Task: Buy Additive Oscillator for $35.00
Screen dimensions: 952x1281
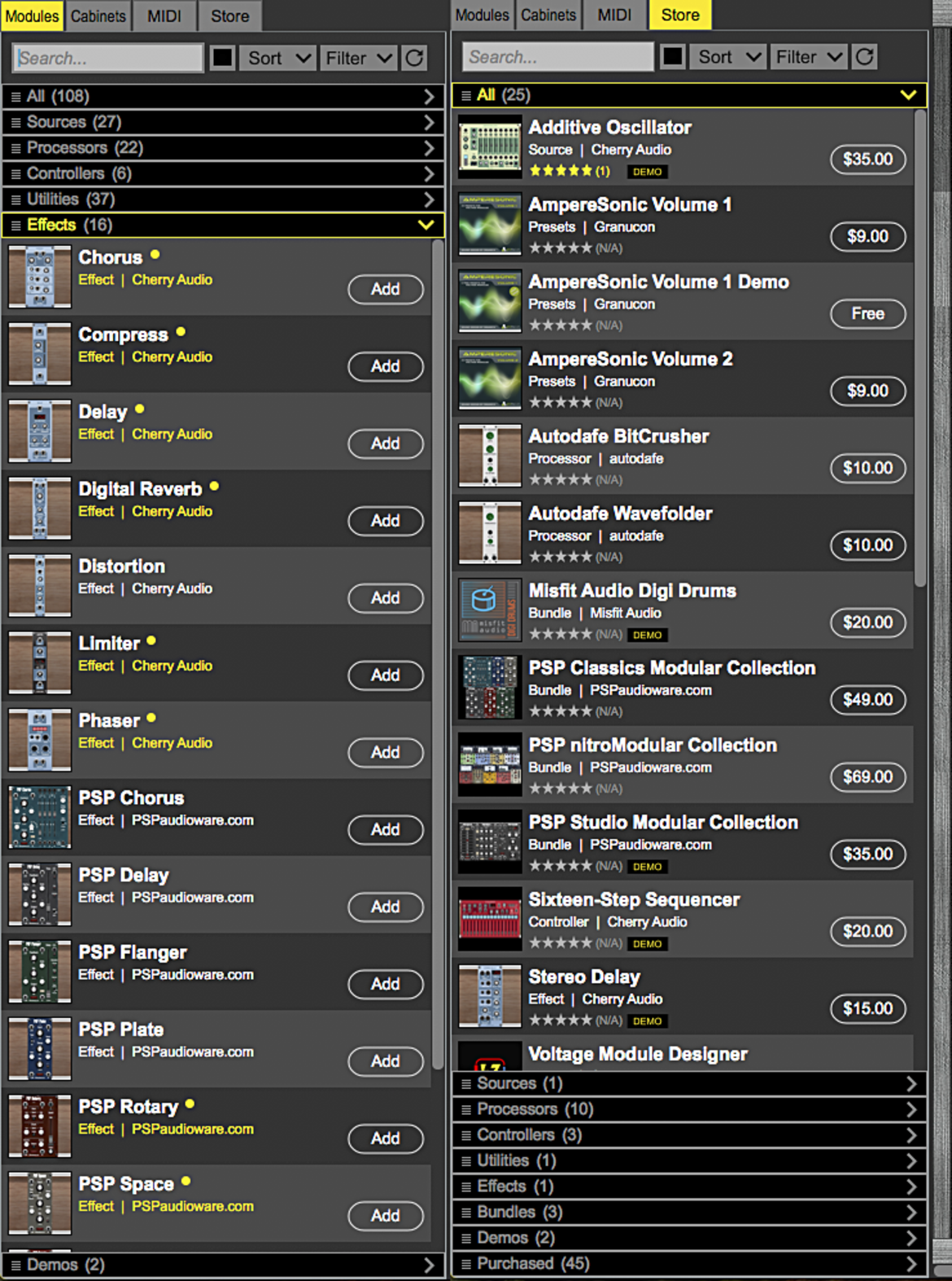Action: click(868, 159)
